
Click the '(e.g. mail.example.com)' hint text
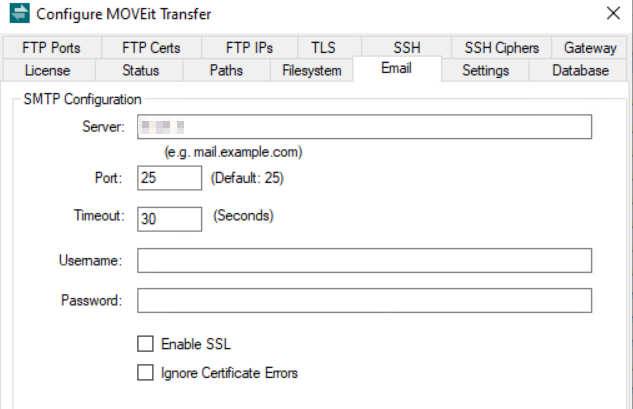point(233,152)
